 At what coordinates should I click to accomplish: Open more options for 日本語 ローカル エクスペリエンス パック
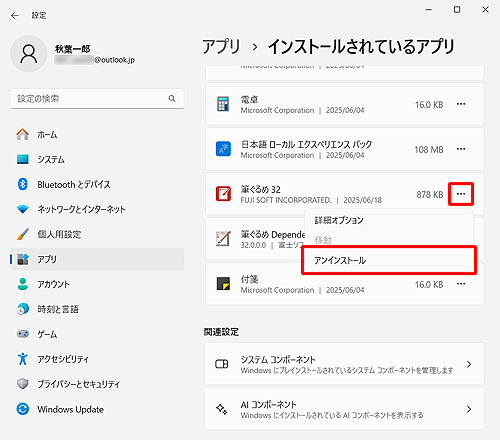click(x=461, y=149)
